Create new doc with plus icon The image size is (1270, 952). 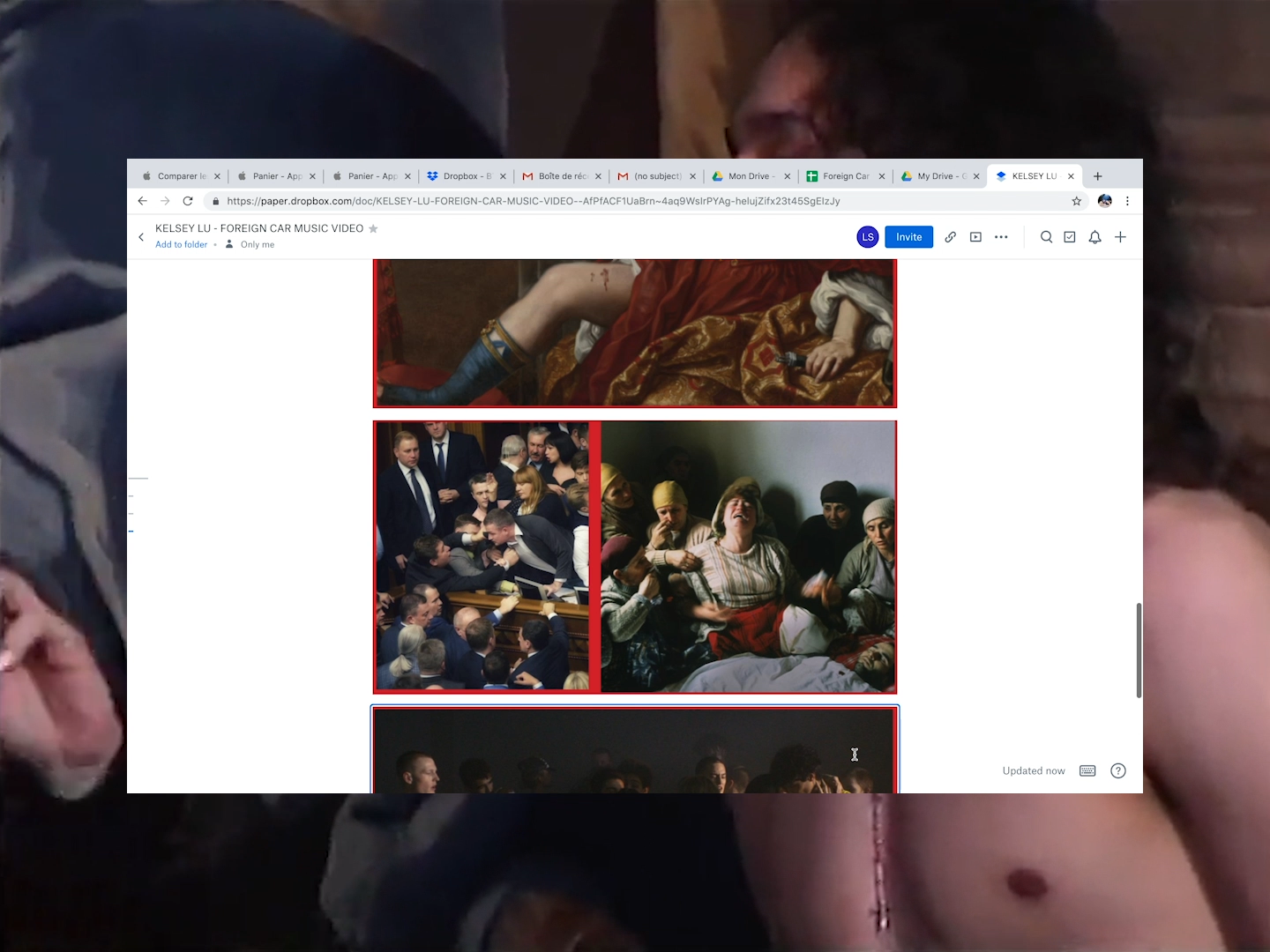pyautogui.click(x=1120, y=237)
